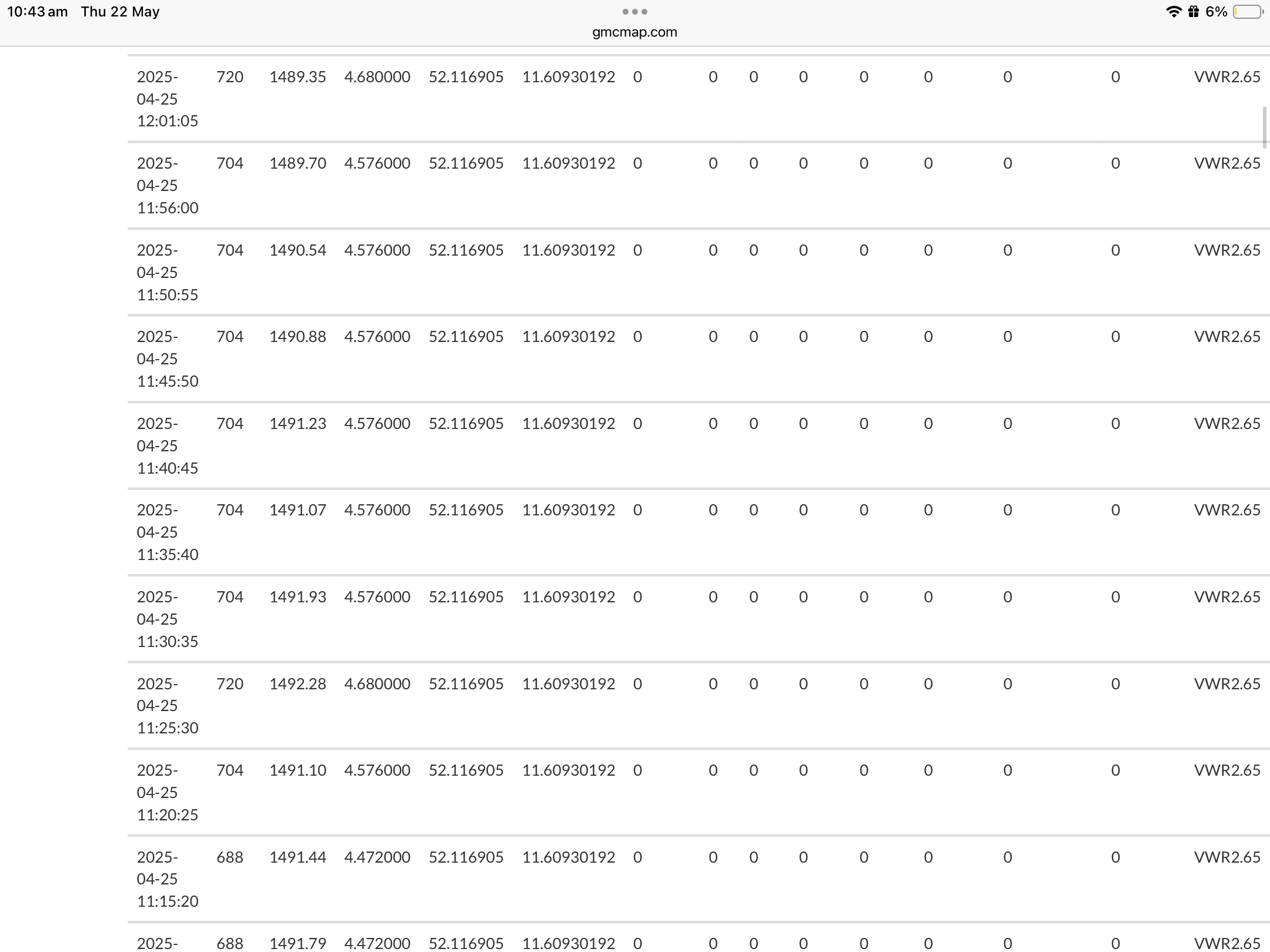The image size is (1270, 952).
Task: Click the value 1490.88
Action: (298, 337)
